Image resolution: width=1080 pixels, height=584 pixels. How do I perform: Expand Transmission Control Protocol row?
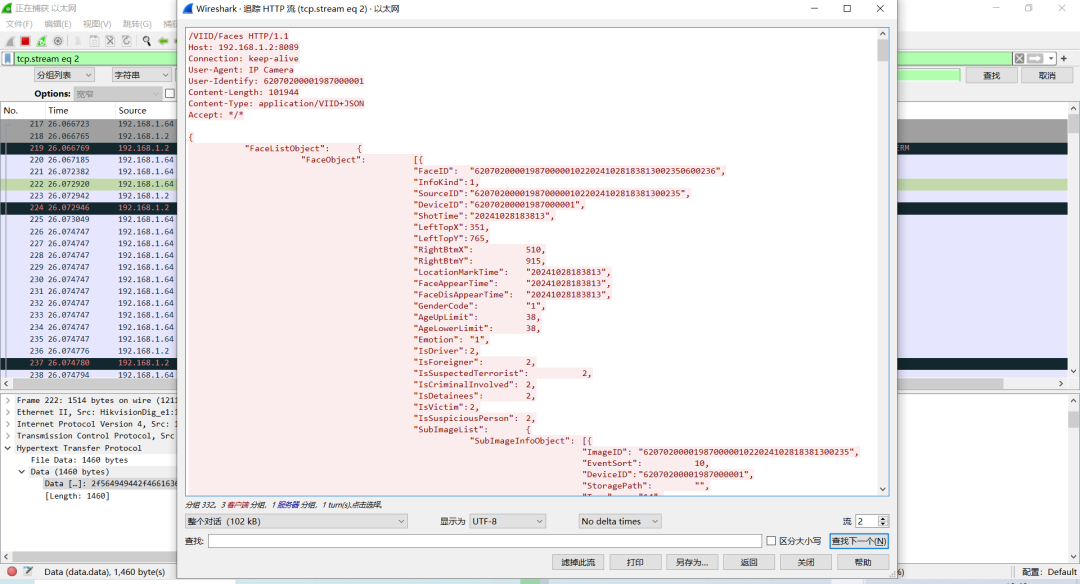pos(8,436)
